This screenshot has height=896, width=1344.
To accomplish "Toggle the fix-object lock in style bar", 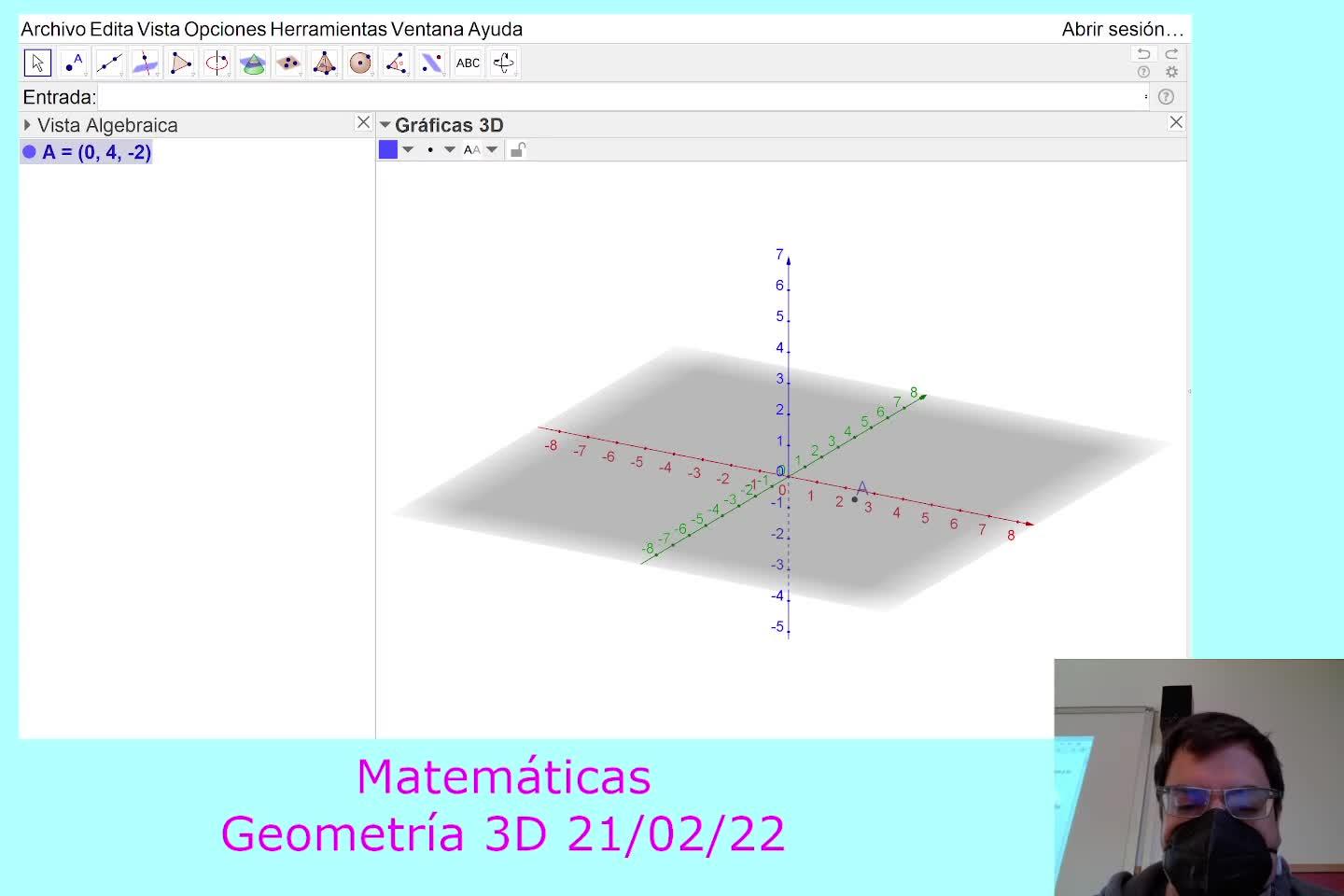I will click(518, 149).
